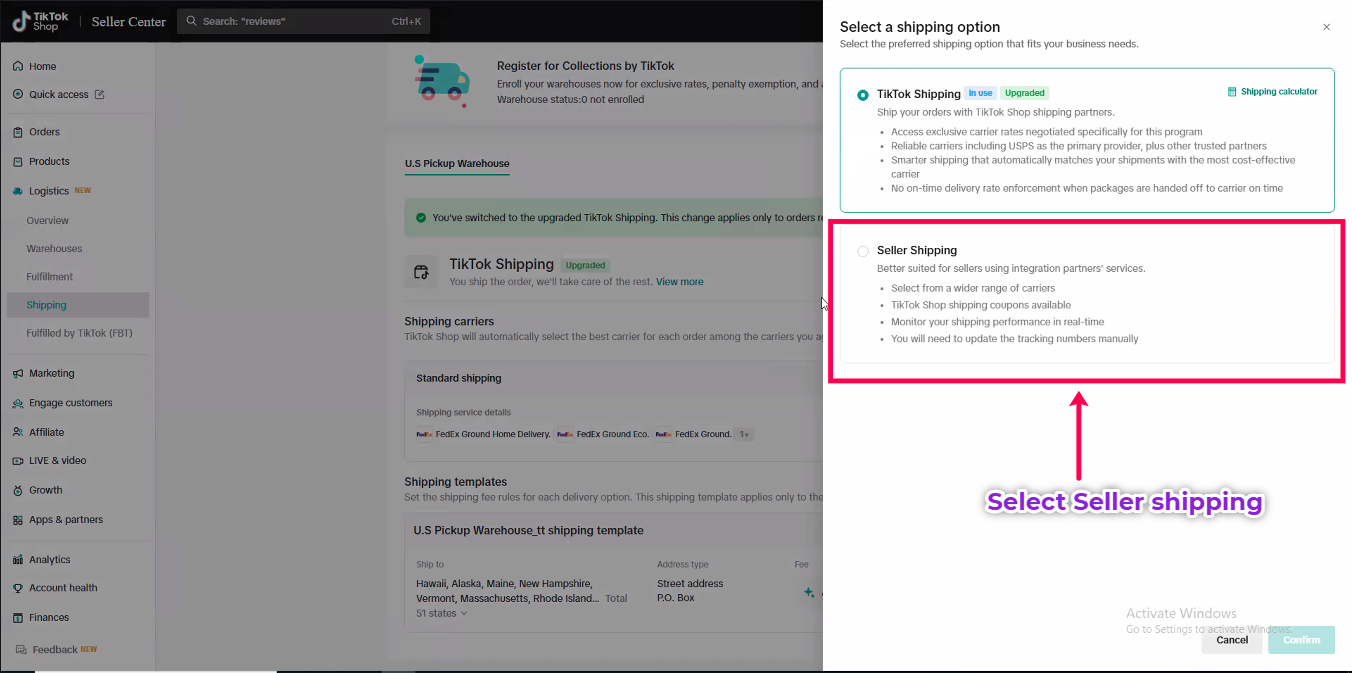Select the TikTok Shipping radio button
Image resolution: width=1352 pixels, height=673 pixels.
tap(863, 95)
